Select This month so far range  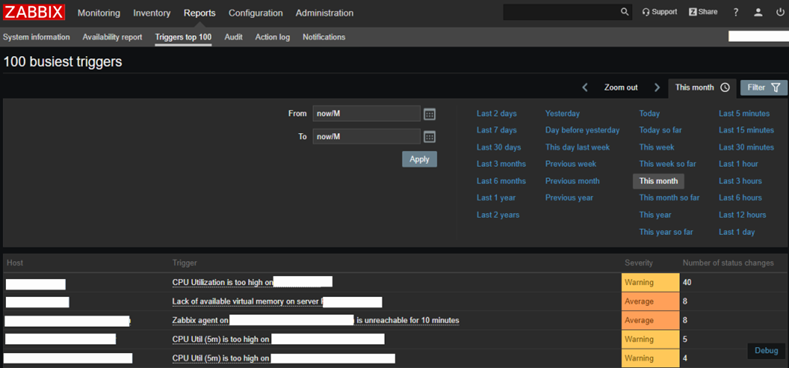[669, 198]
